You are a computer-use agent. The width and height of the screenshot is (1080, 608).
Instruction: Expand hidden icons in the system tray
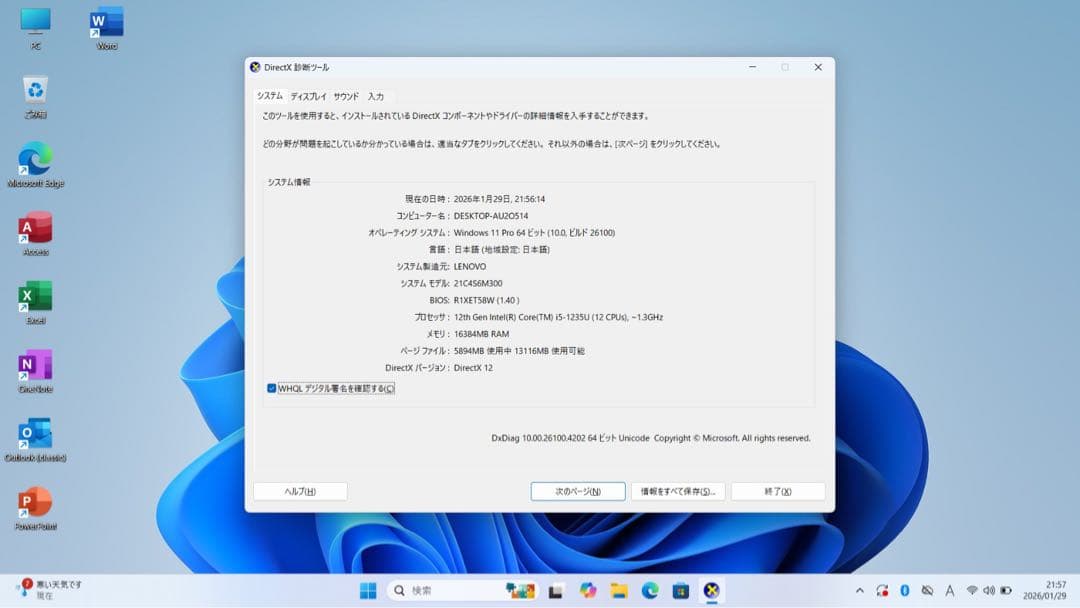click(861, 590)
